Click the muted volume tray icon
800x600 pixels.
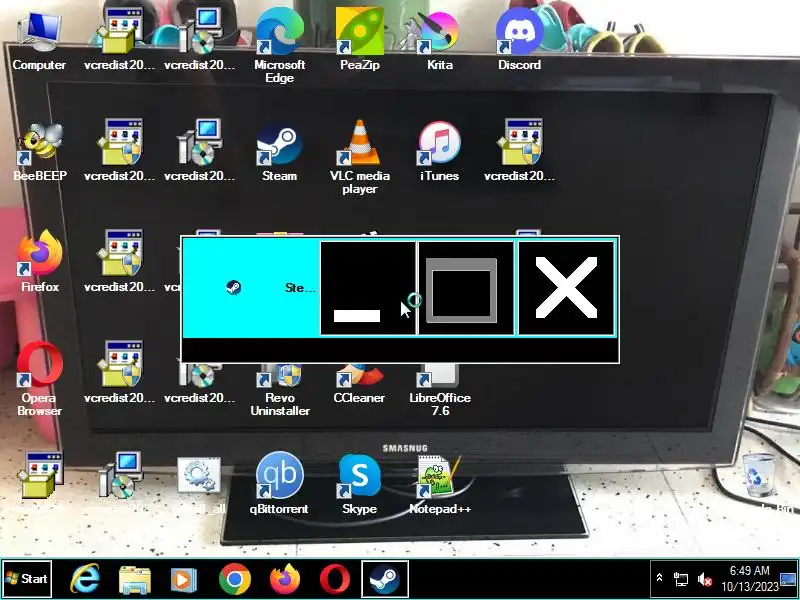click(x=705, y=579)
